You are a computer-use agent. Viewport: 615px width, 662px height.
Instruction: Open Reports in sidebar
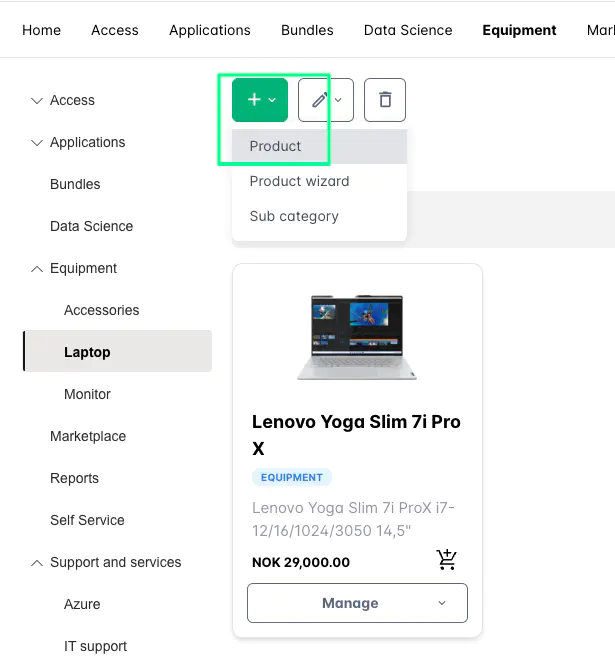(74, 478)
